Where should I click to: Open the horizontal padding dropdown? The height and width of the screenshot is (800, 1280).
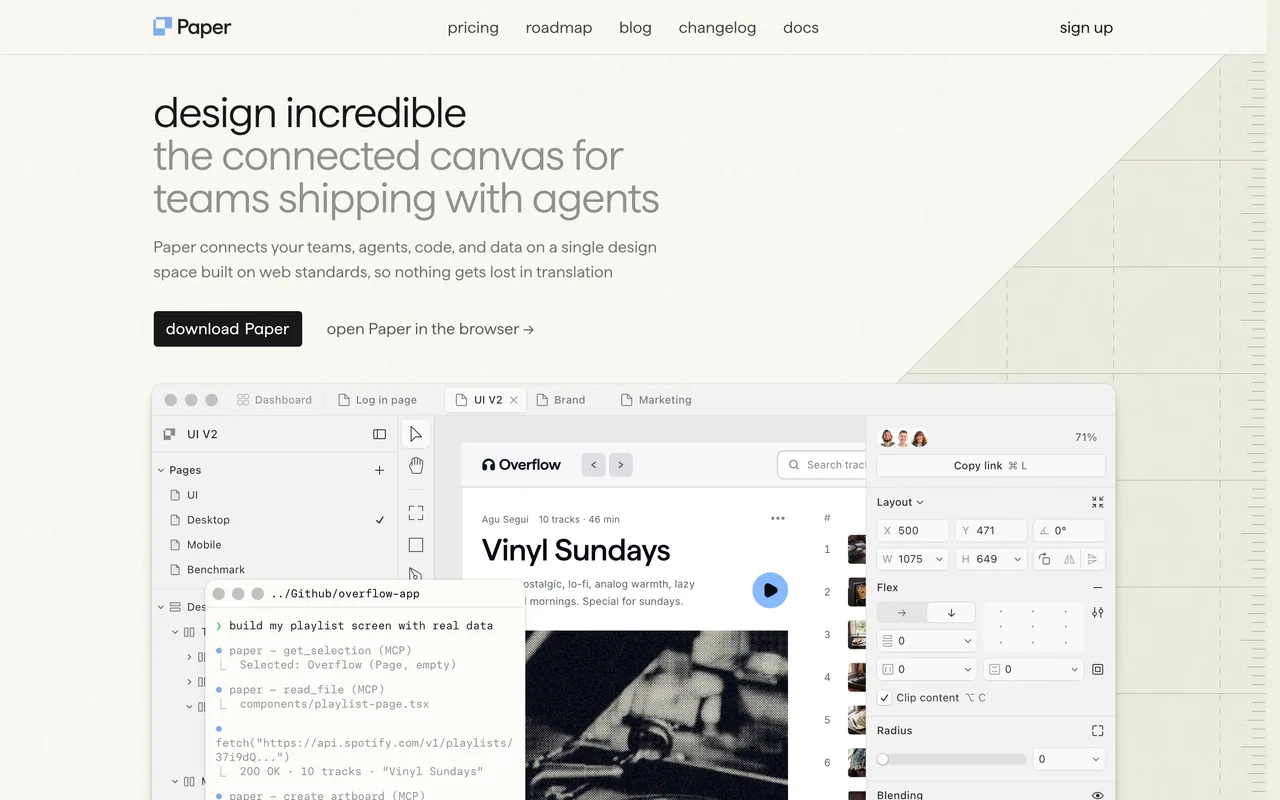tap(967, 669)
